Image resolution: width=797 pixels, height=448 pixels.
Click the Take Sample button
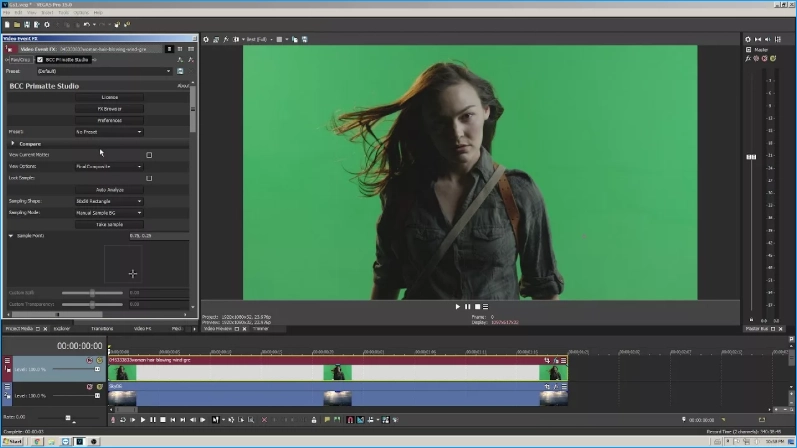coord(109,224)
